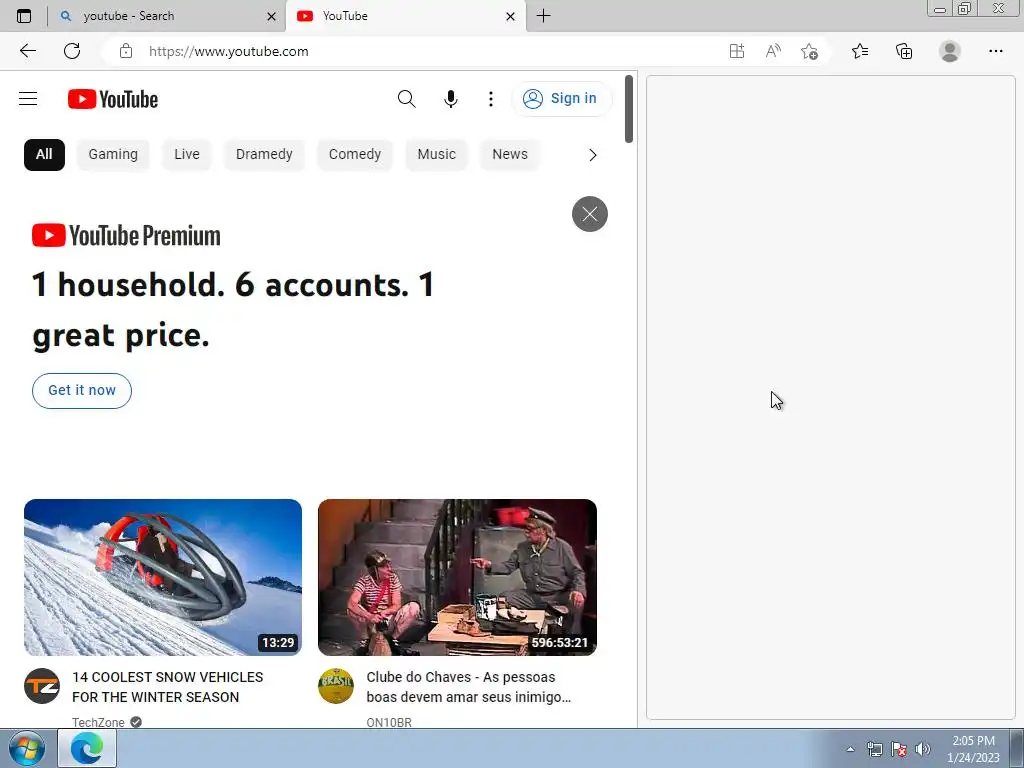Screen dimensions: 1024x768
Task: Open the volume speaker tray icon
Action: pyautogui.click(x=923, y=749)
